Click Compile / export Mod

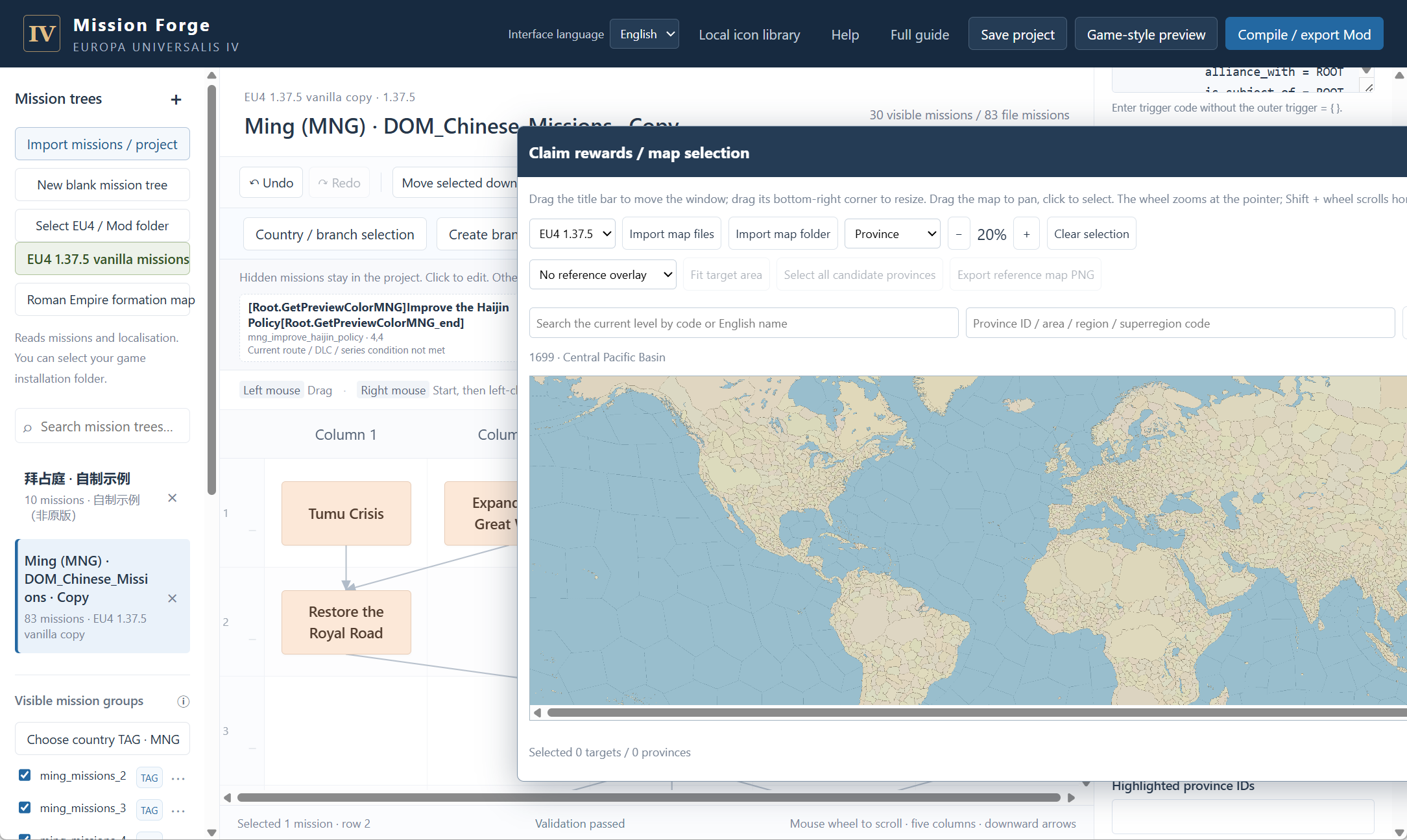(1304, 34)
